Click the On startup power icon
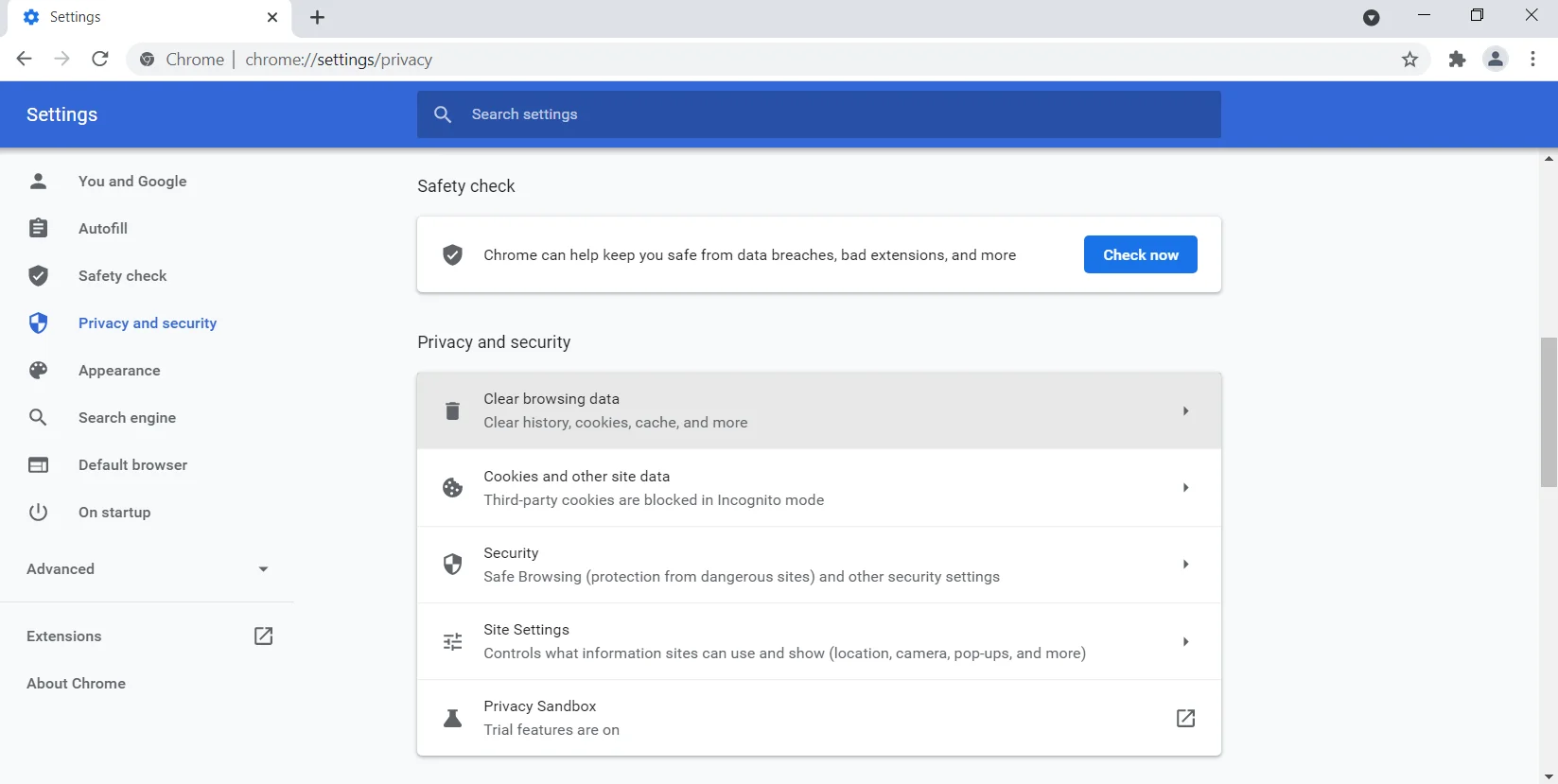 [38, 512]
